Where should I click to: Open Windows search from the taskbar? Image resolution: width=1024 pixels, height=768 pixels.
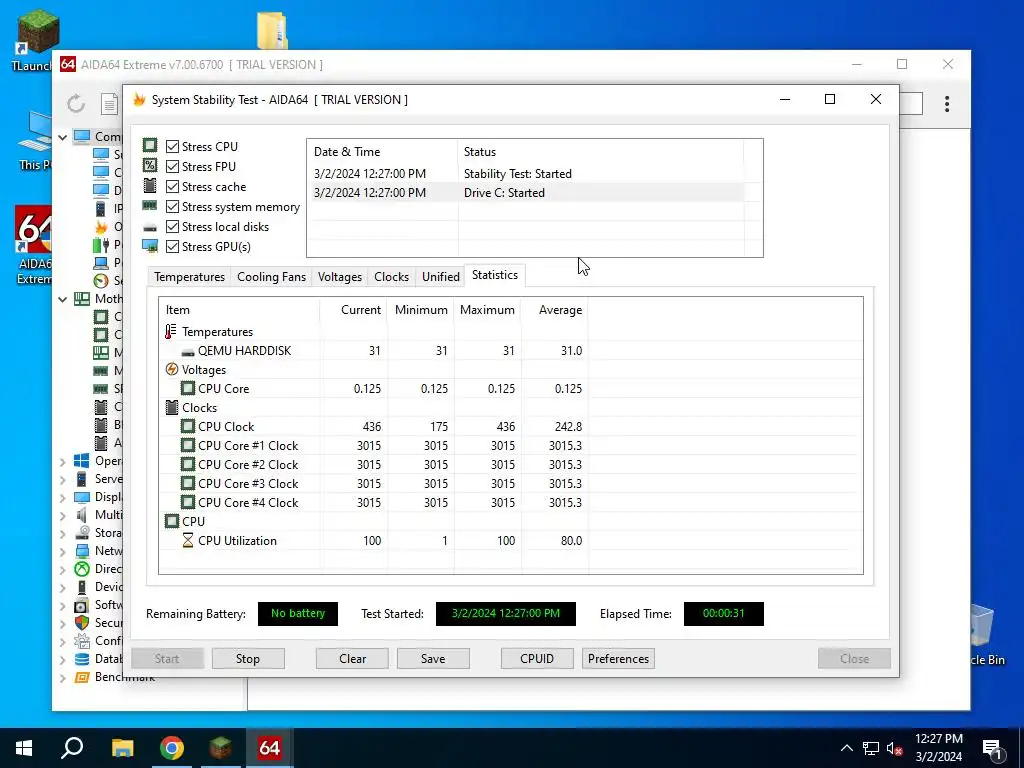[x=72, y=748]
